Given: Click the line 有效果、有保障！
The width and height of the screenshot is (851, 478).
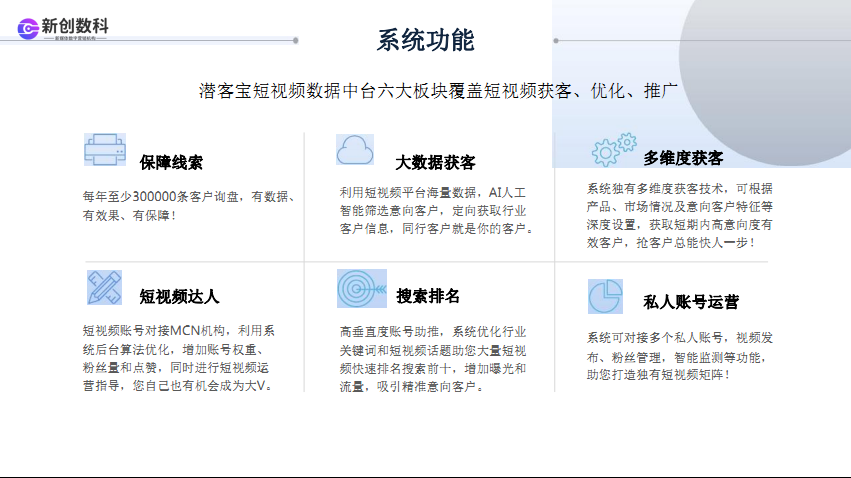Looking at the screenshot, I should point(130,215).
